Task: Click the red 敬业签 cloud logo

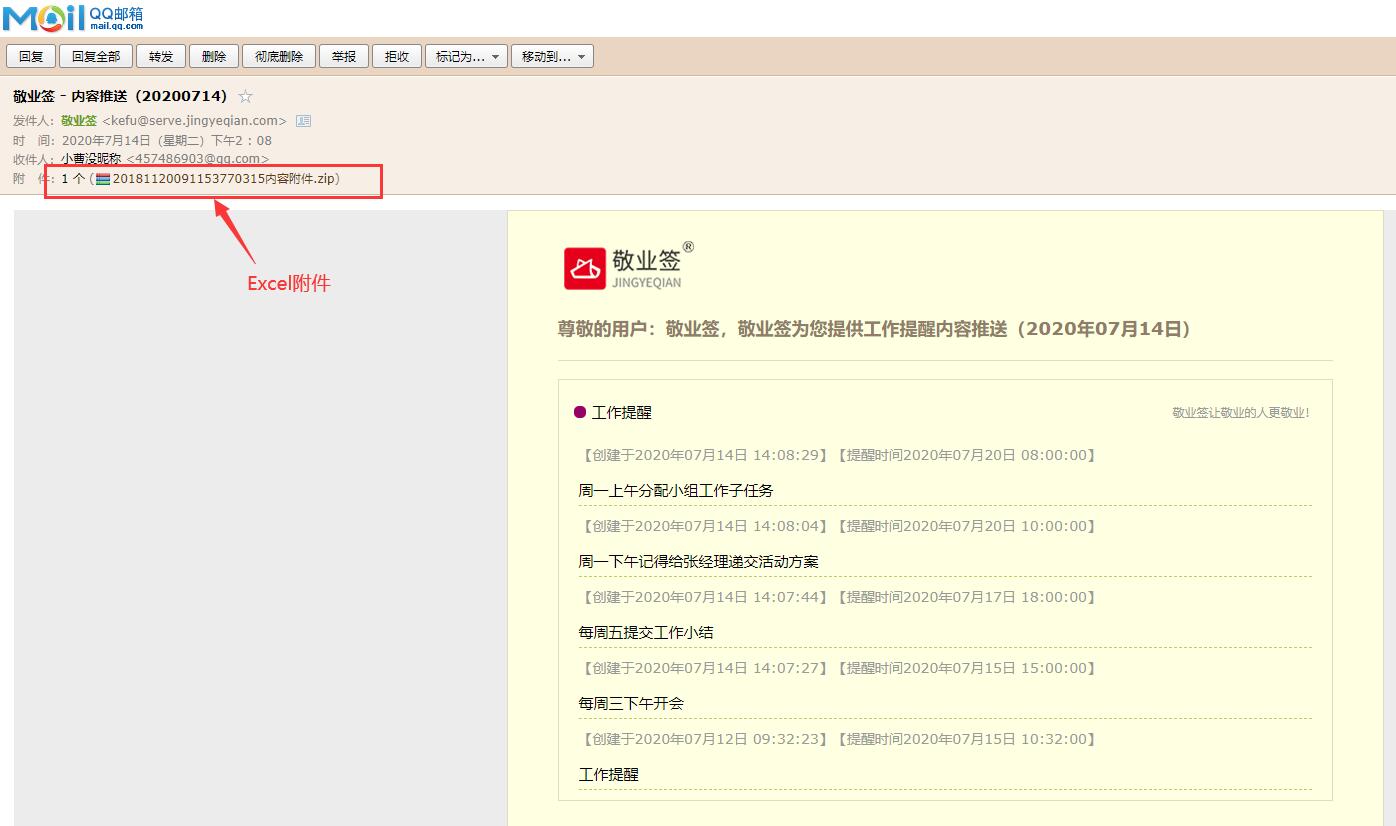Action: [585, 269]
